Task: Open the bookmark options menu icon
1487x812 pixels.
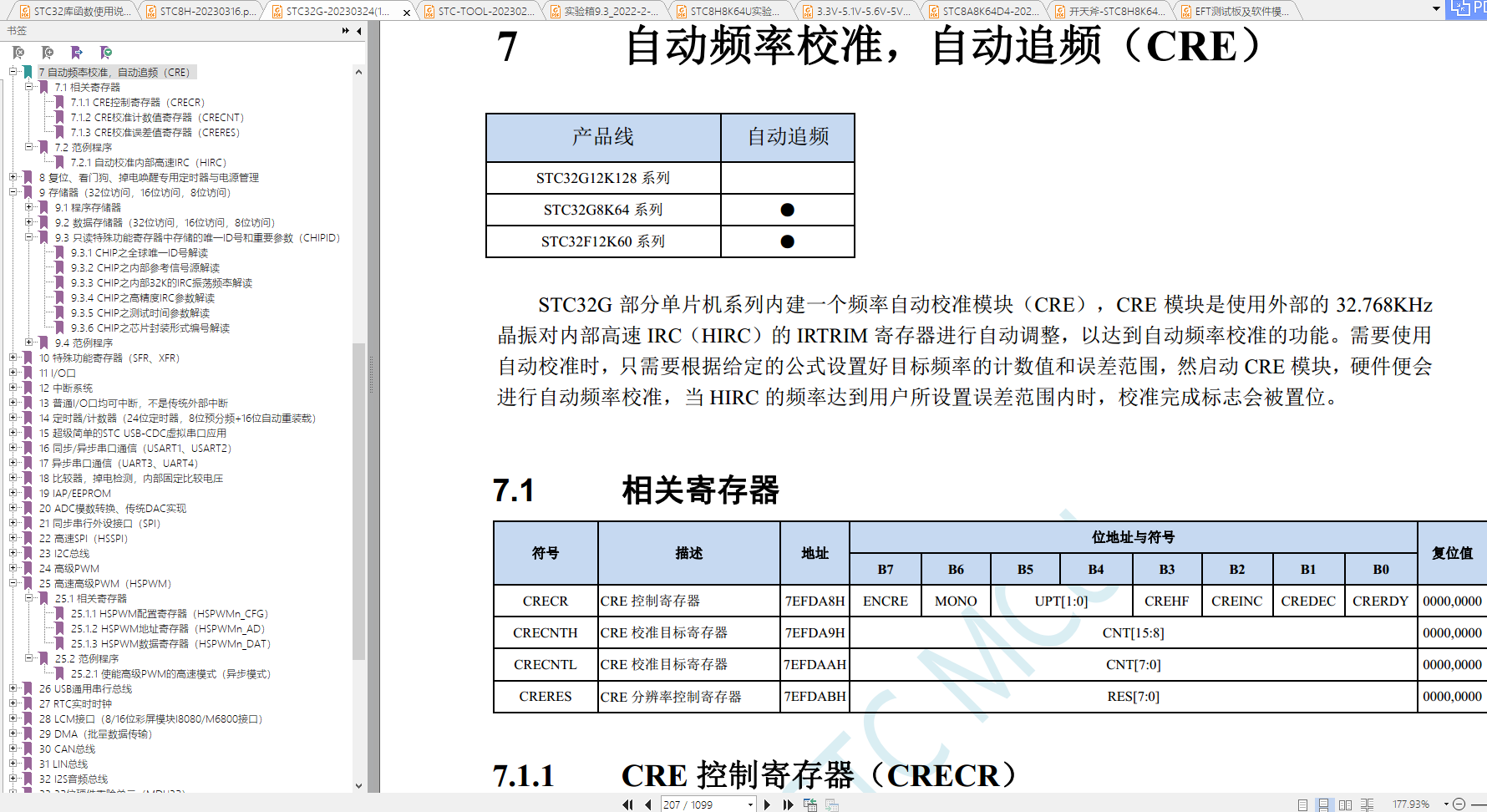Action: coord(106,53)
